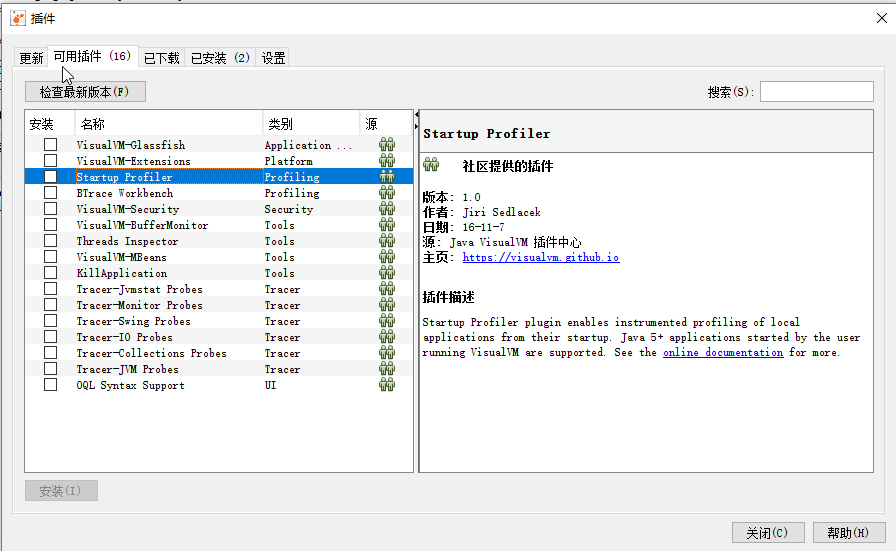Check the install box for VisualVM-Glassfish
The image size is (896, 551).
click(x=50, y=145)
